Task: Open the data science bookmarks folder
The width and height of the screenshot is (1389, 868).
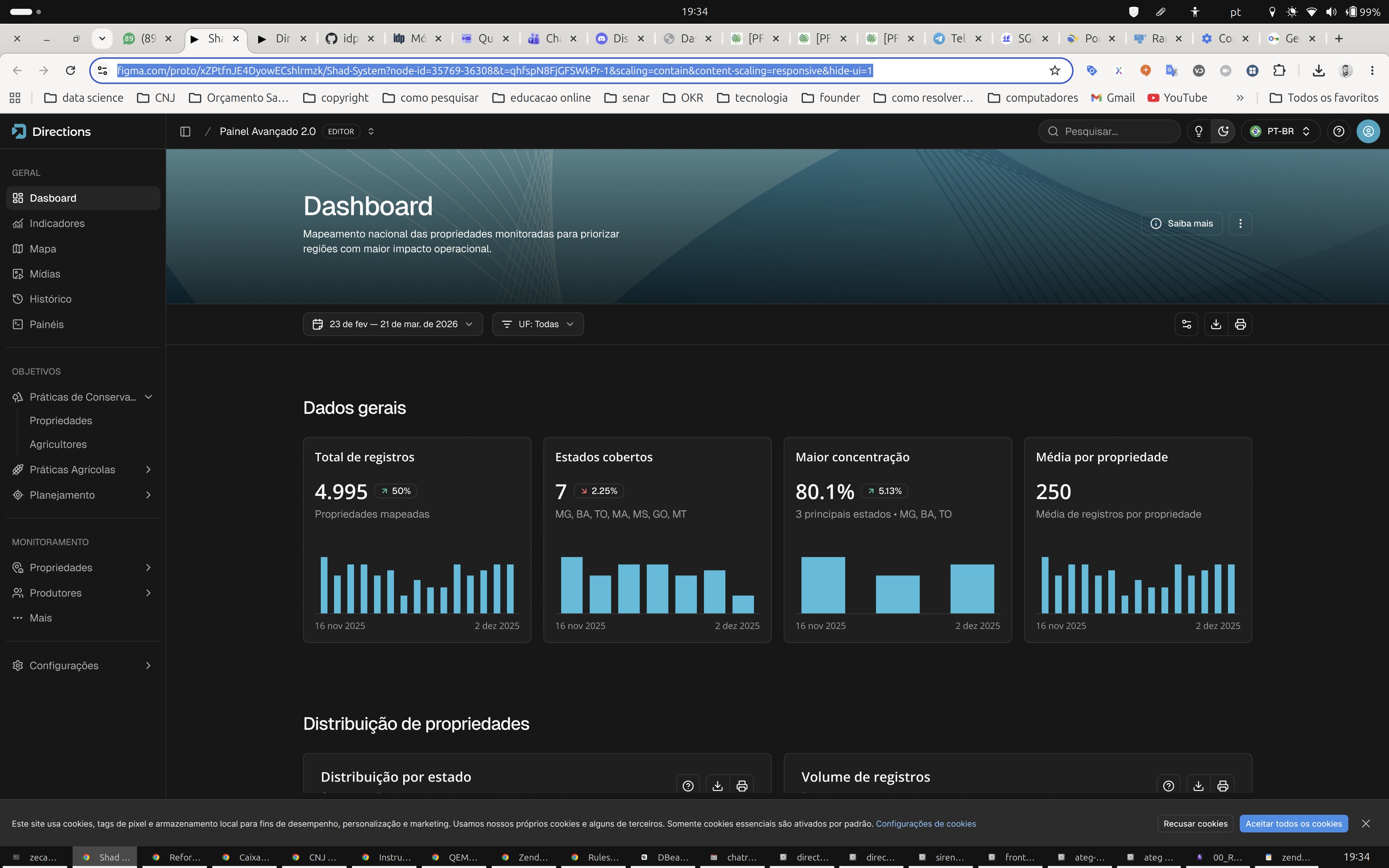Action: click(x=84, y=98)
